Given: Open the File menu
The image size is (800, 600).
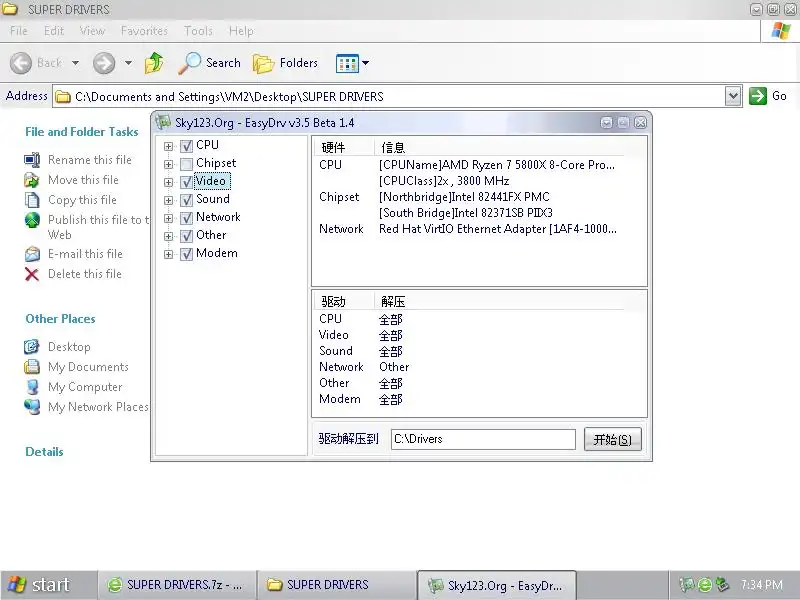Looking at the screenshot, I should click(18, 31).
